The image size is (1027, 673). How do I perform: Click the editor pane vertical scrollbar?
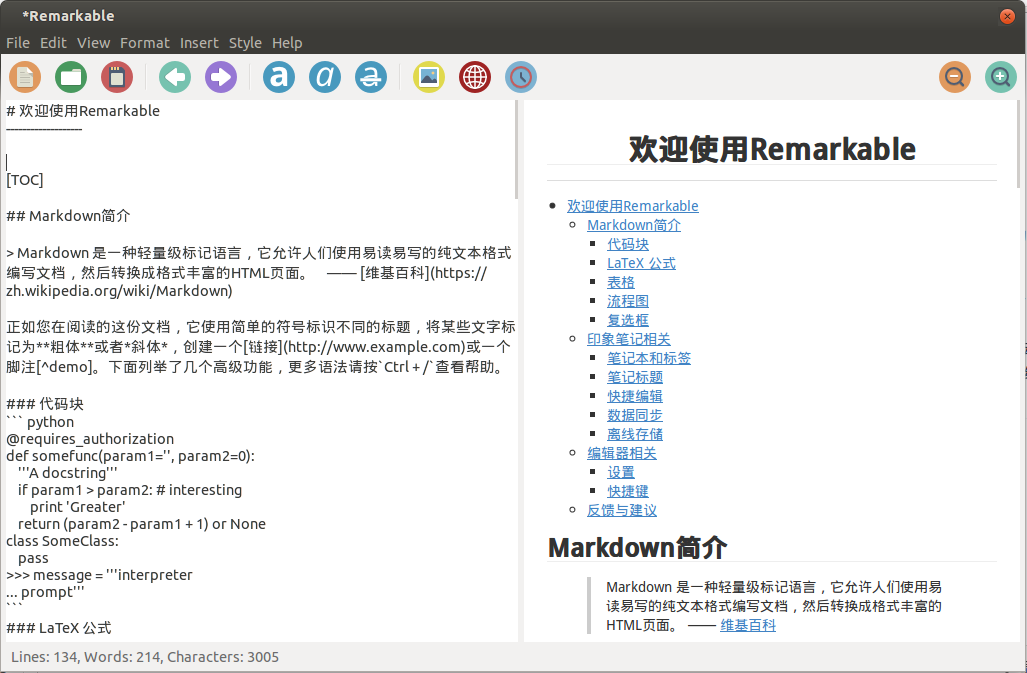(x=516, y=149)
